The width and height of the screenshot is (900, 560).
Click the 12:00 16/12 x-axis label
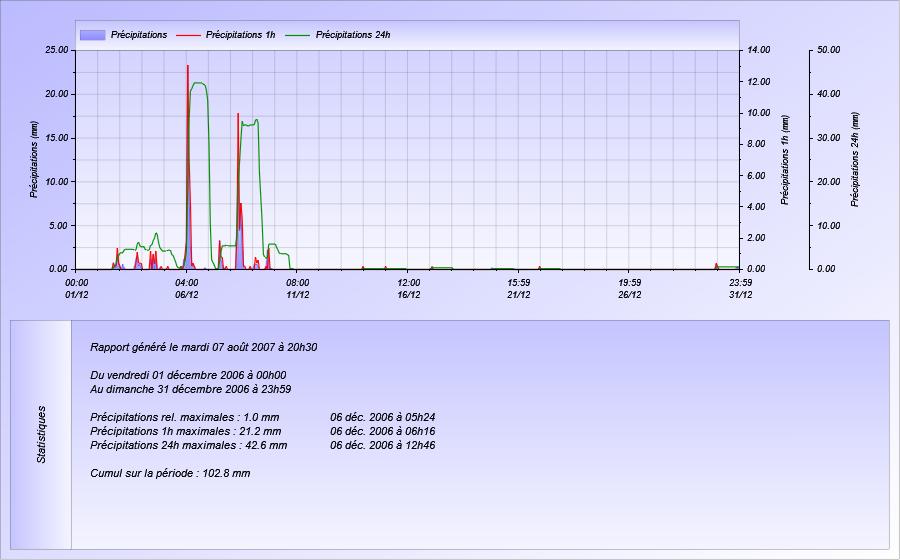click(409, 289)
